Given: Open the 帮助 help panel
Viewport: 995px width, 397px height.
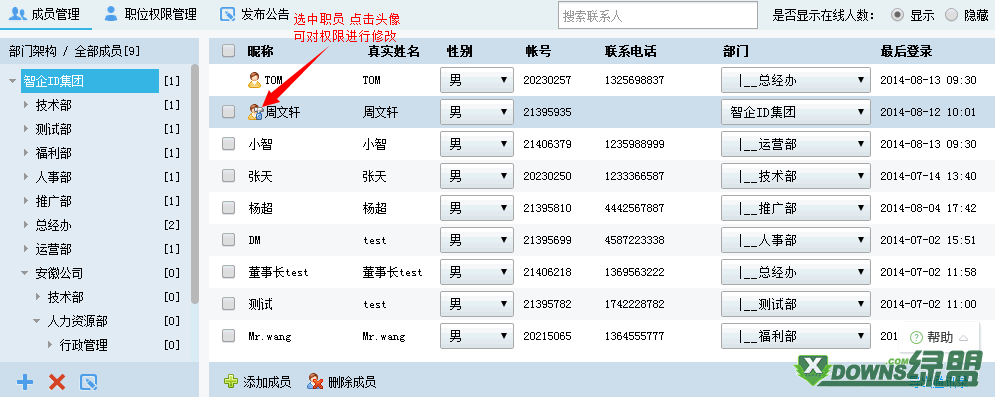Looking at the screenshot, I should pyautogui.click(x=939, y=337).
